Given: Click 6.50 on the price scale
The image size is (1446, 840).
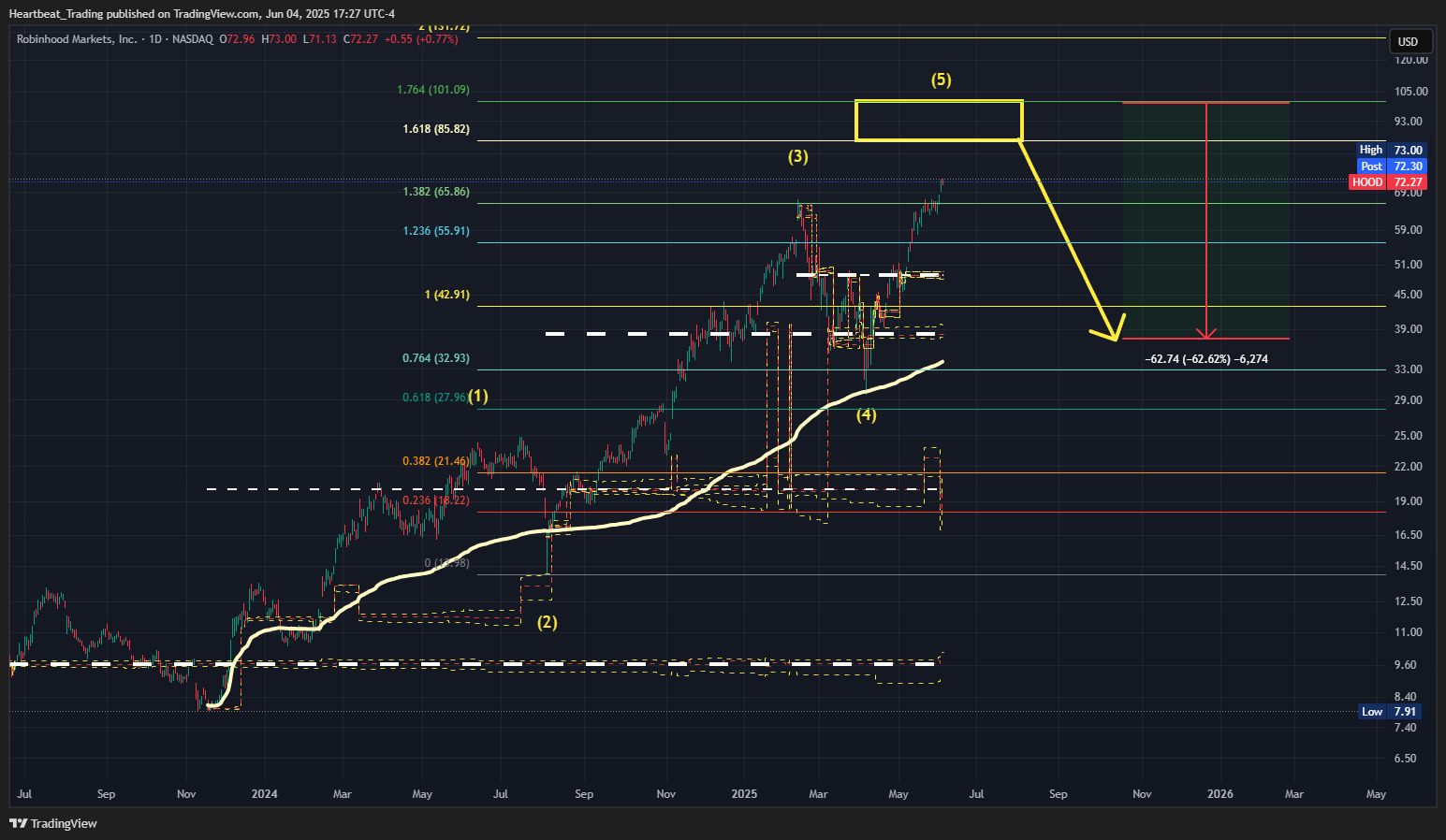Looking at the screenshot, I should click(x=1406, y=759).
